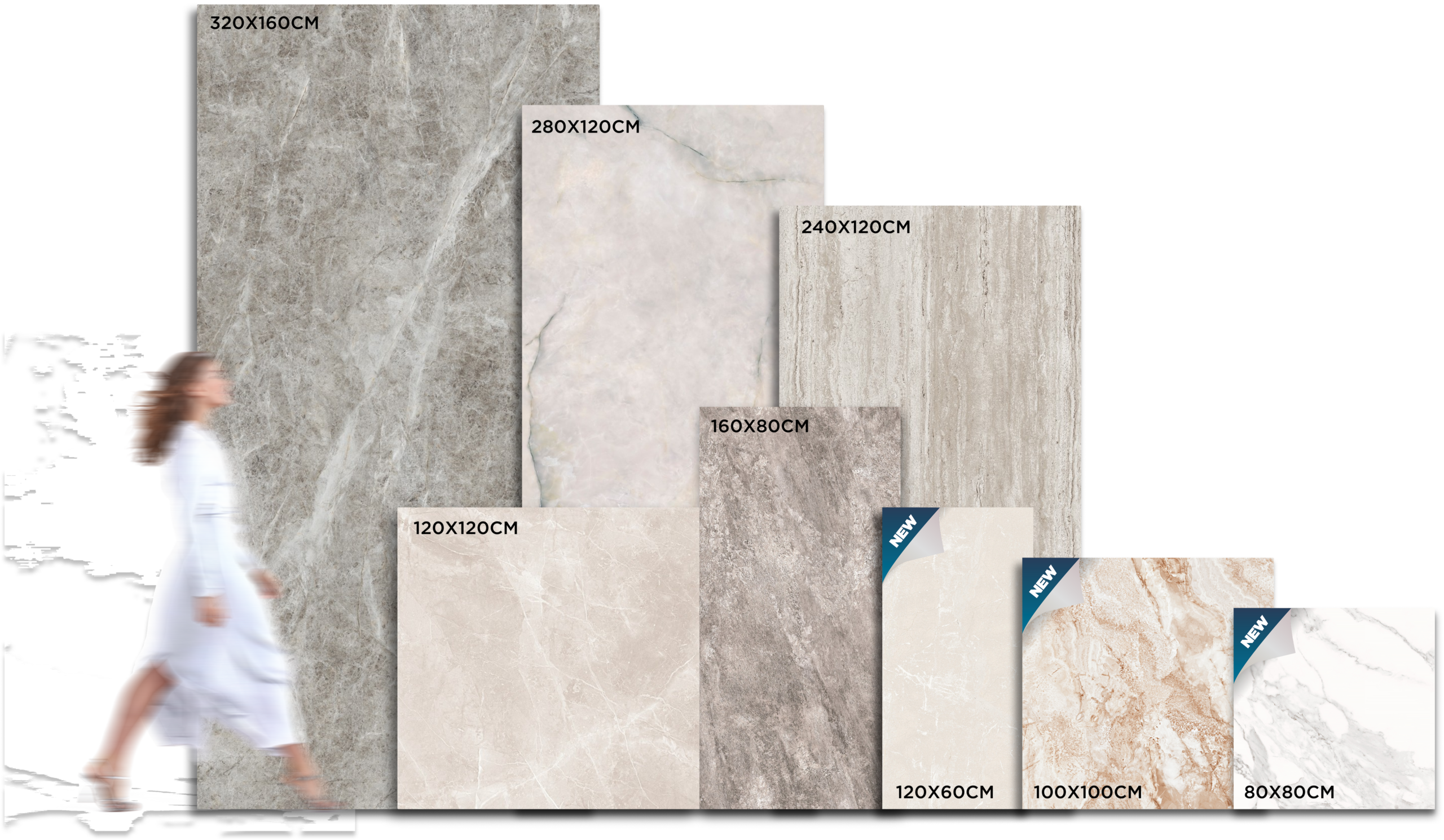
Task: Click the 280X120CM size label
Action: click(585, 126)
